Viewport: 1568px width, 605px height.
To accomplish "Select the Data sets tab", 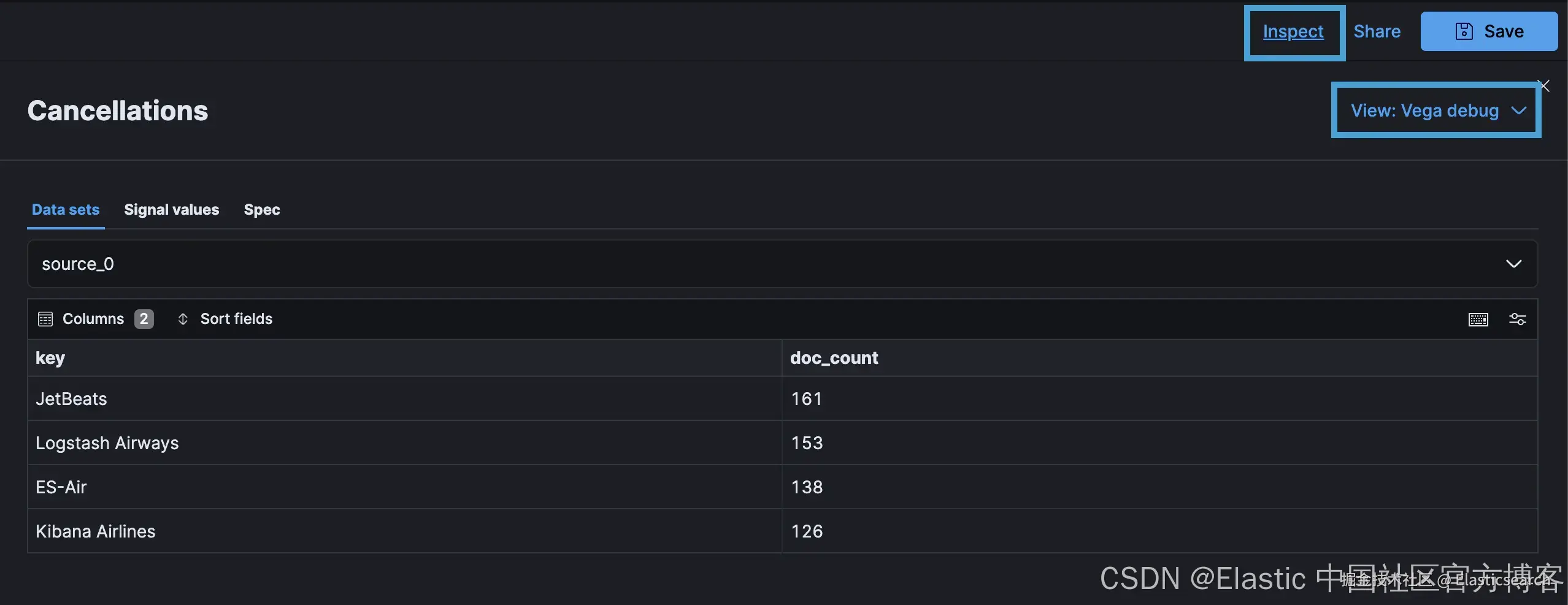I will click(x=66, y=210).
